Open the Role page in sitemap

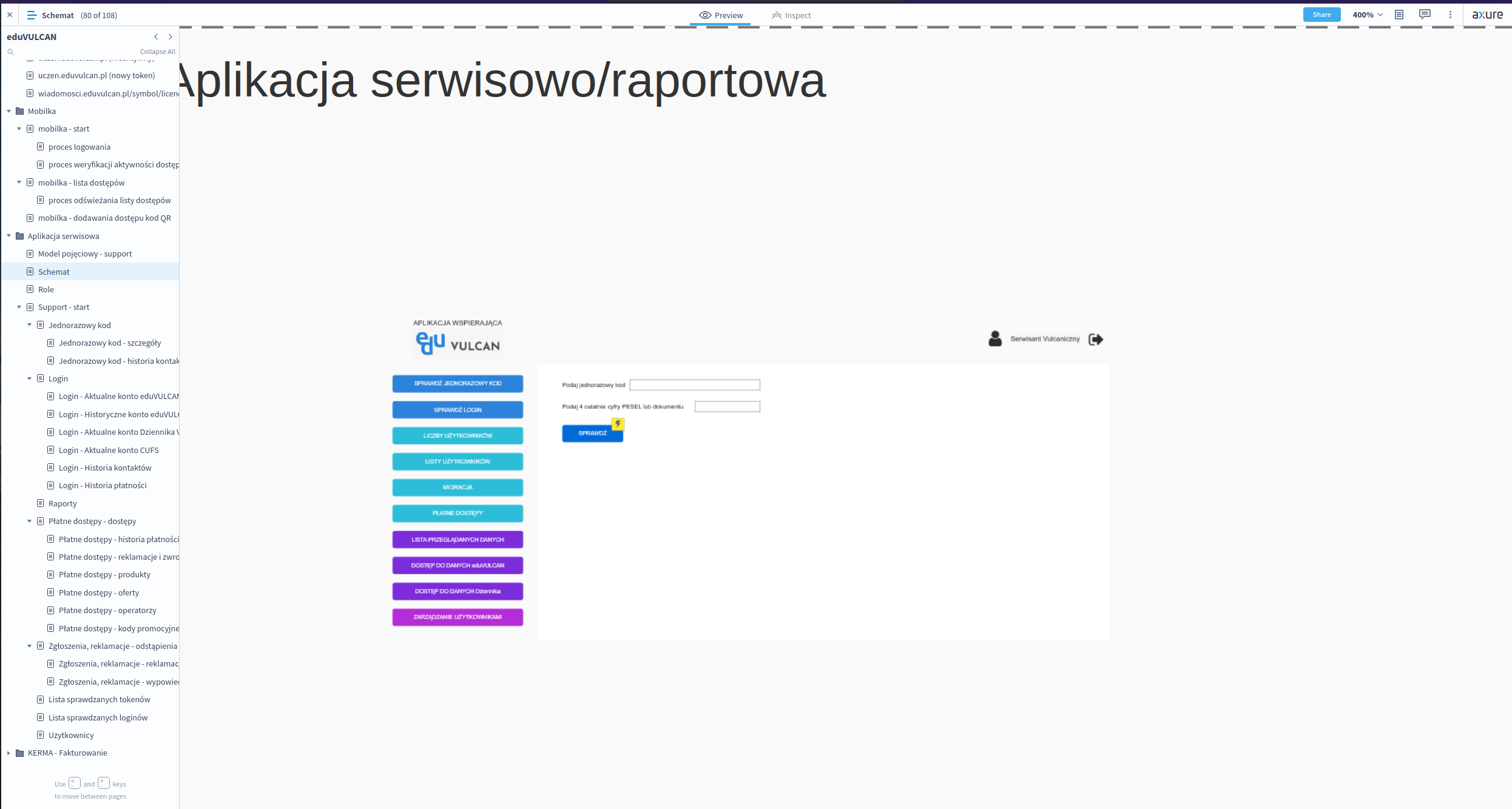pyautogui.click(x=46, y=289)
